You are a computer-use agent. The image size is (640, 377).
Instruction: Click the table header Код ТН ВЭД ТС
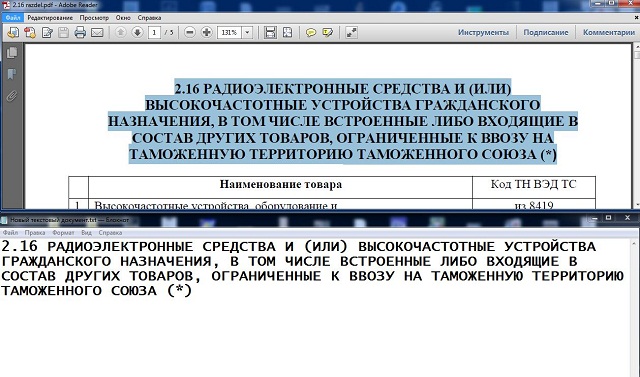[533, 184]
